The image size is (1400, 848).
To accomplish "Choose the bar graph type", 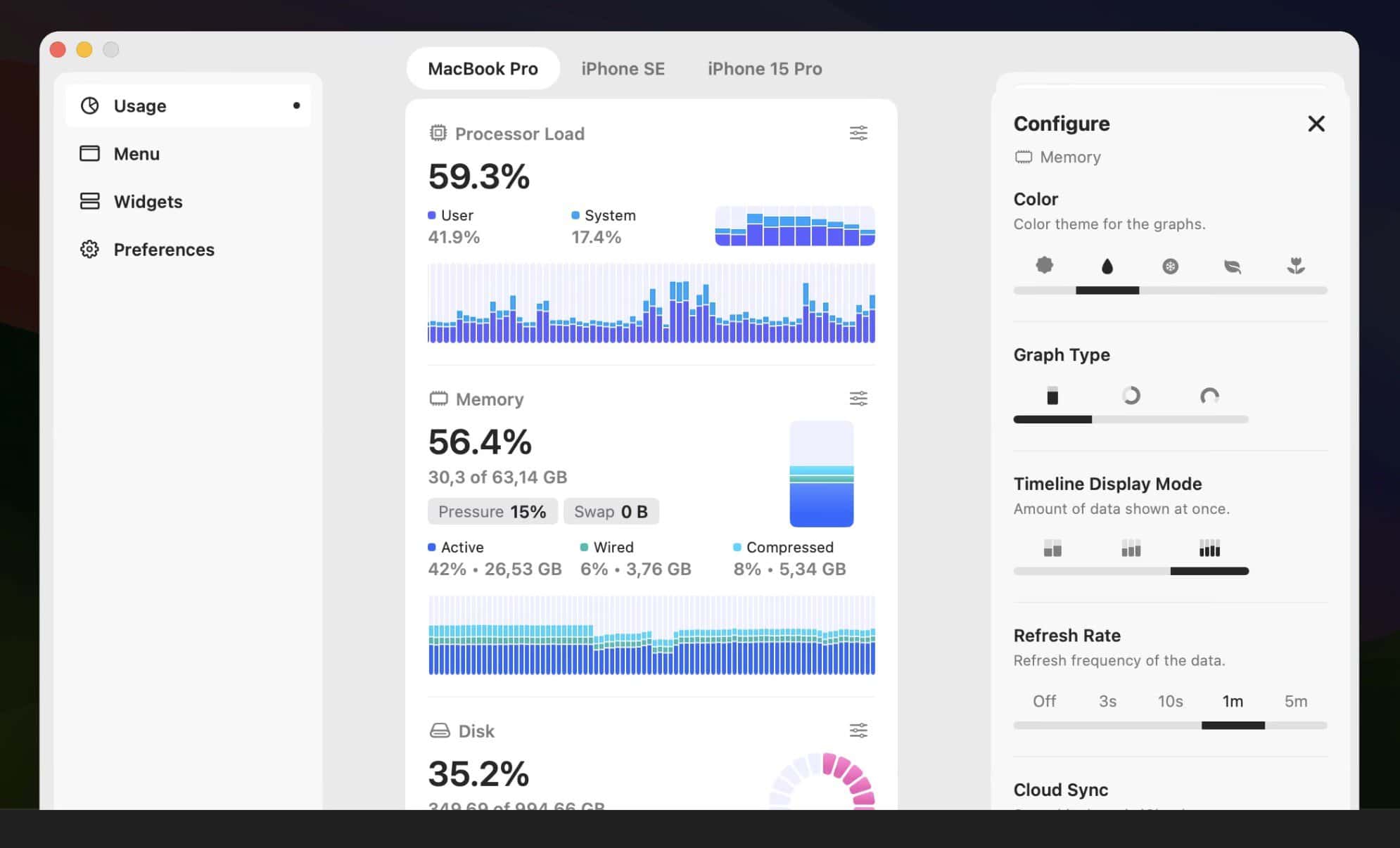I will [x=1052, y=396].
